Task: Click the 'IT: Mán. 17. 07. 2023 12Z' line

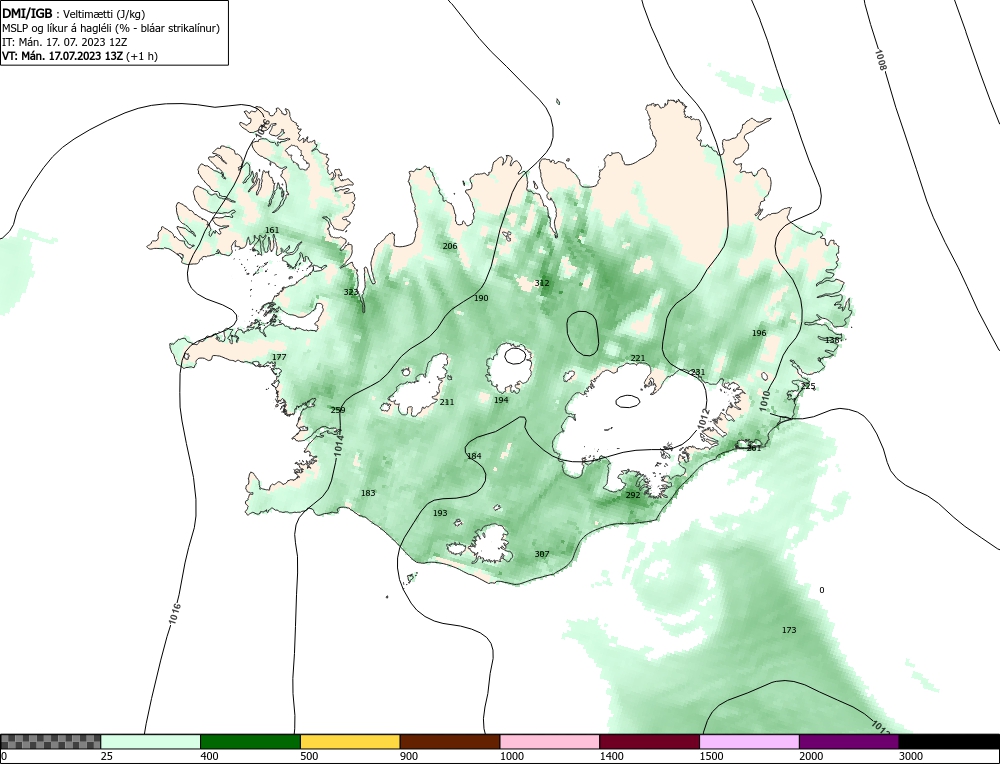Action: [x=64, y=42]
